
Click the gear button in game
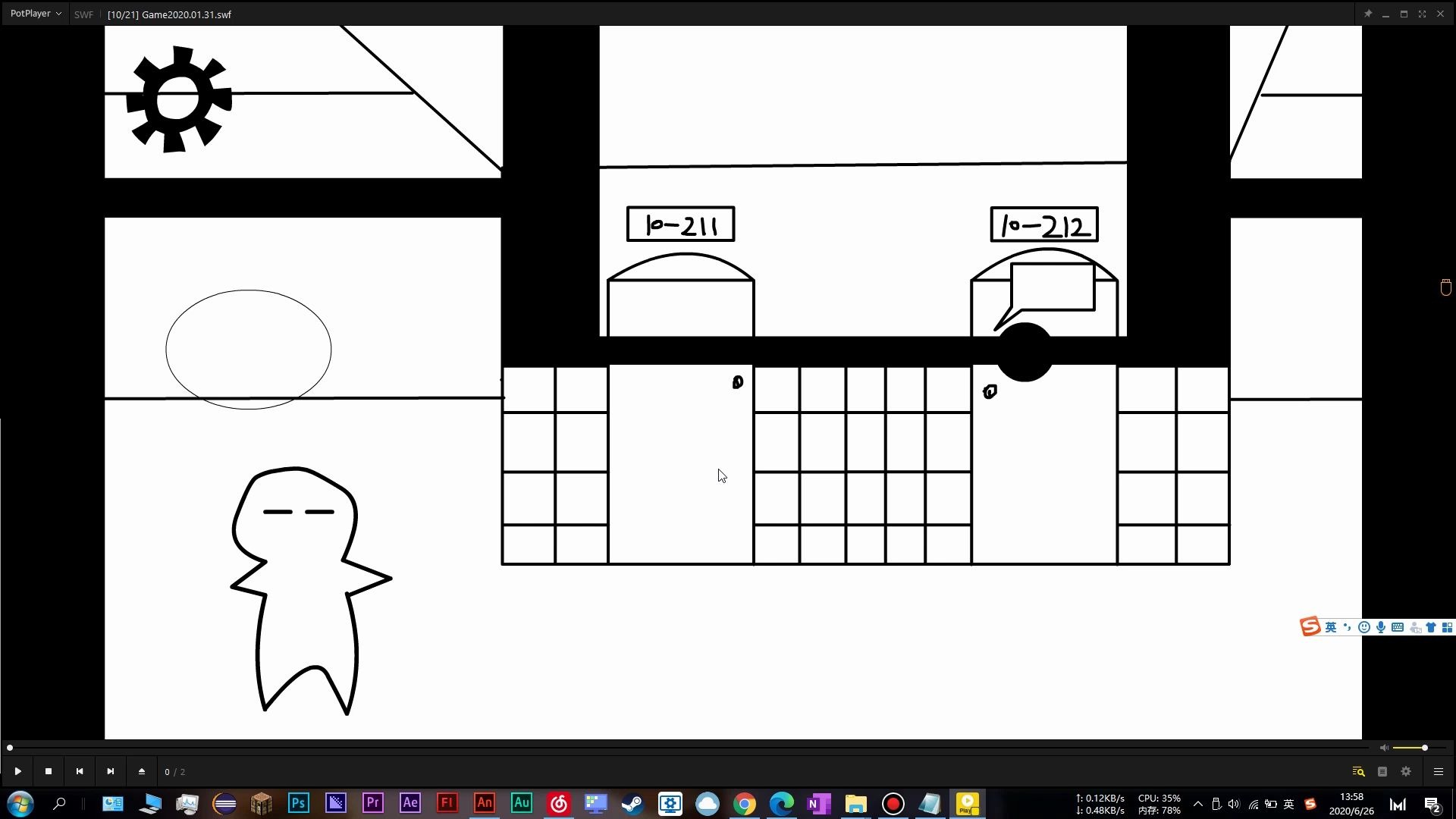pos(179,99)
